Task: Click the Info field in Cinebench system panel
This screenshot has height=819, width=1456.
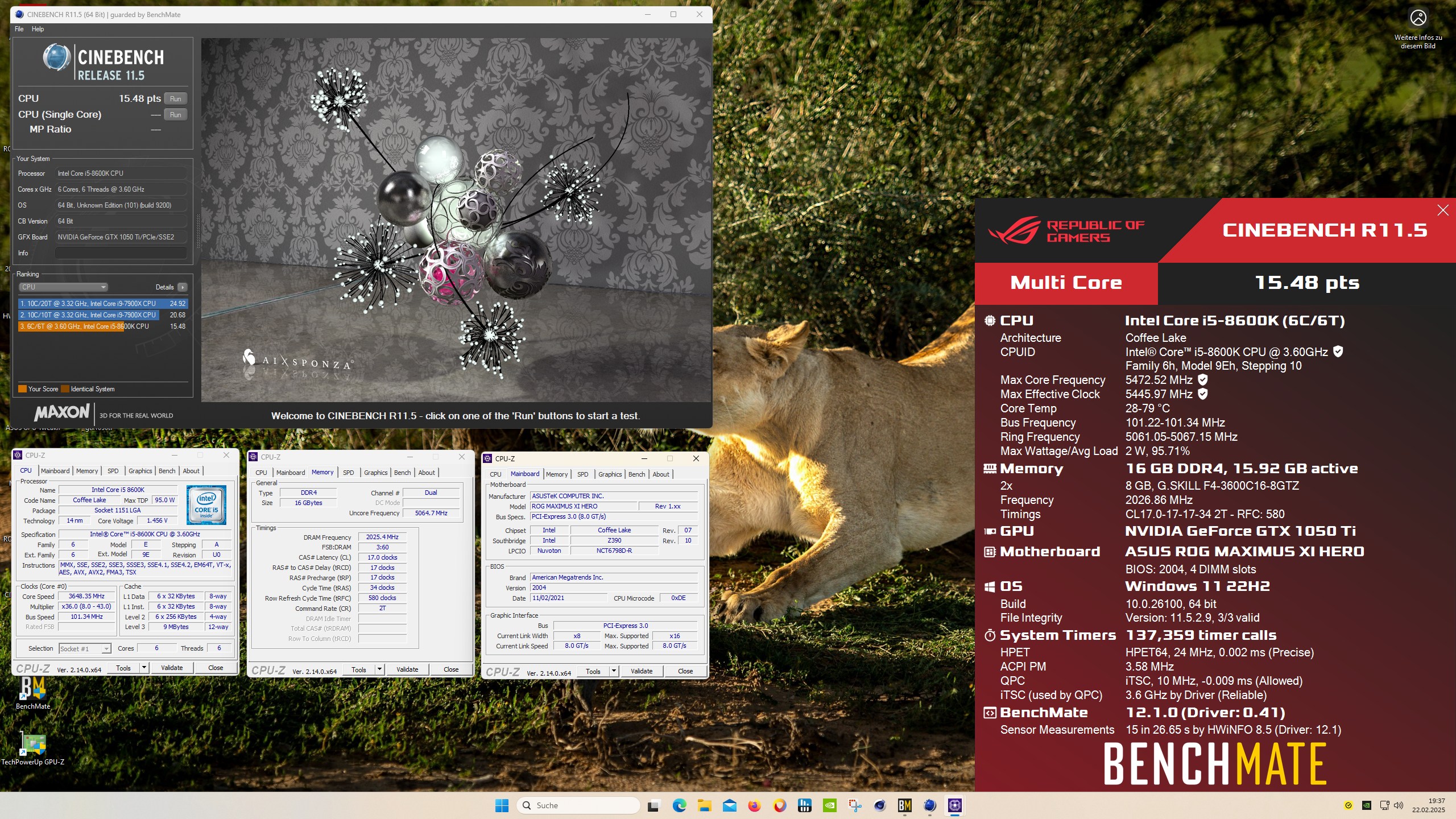Action: pos(121,253)
